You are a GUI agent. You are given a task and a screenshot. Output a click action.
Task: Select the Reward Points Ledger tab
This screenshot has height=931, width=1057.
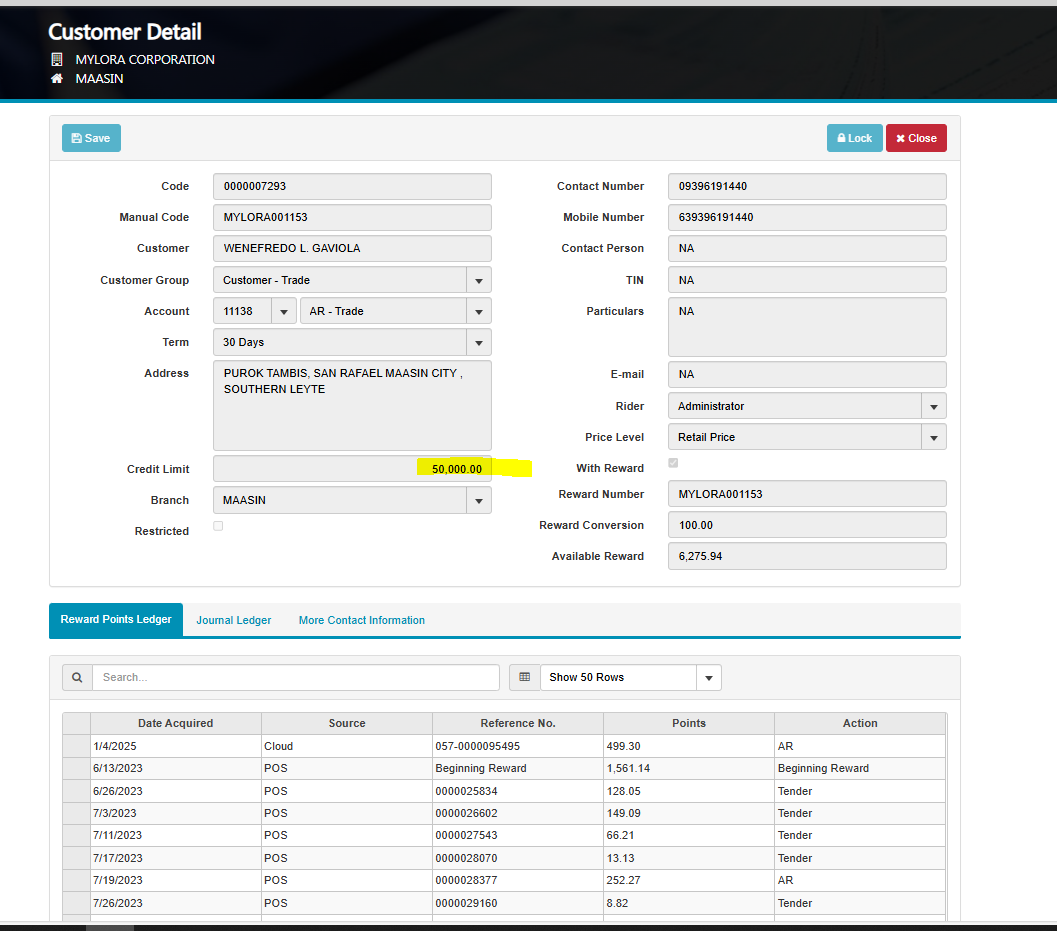pos(116,620)
